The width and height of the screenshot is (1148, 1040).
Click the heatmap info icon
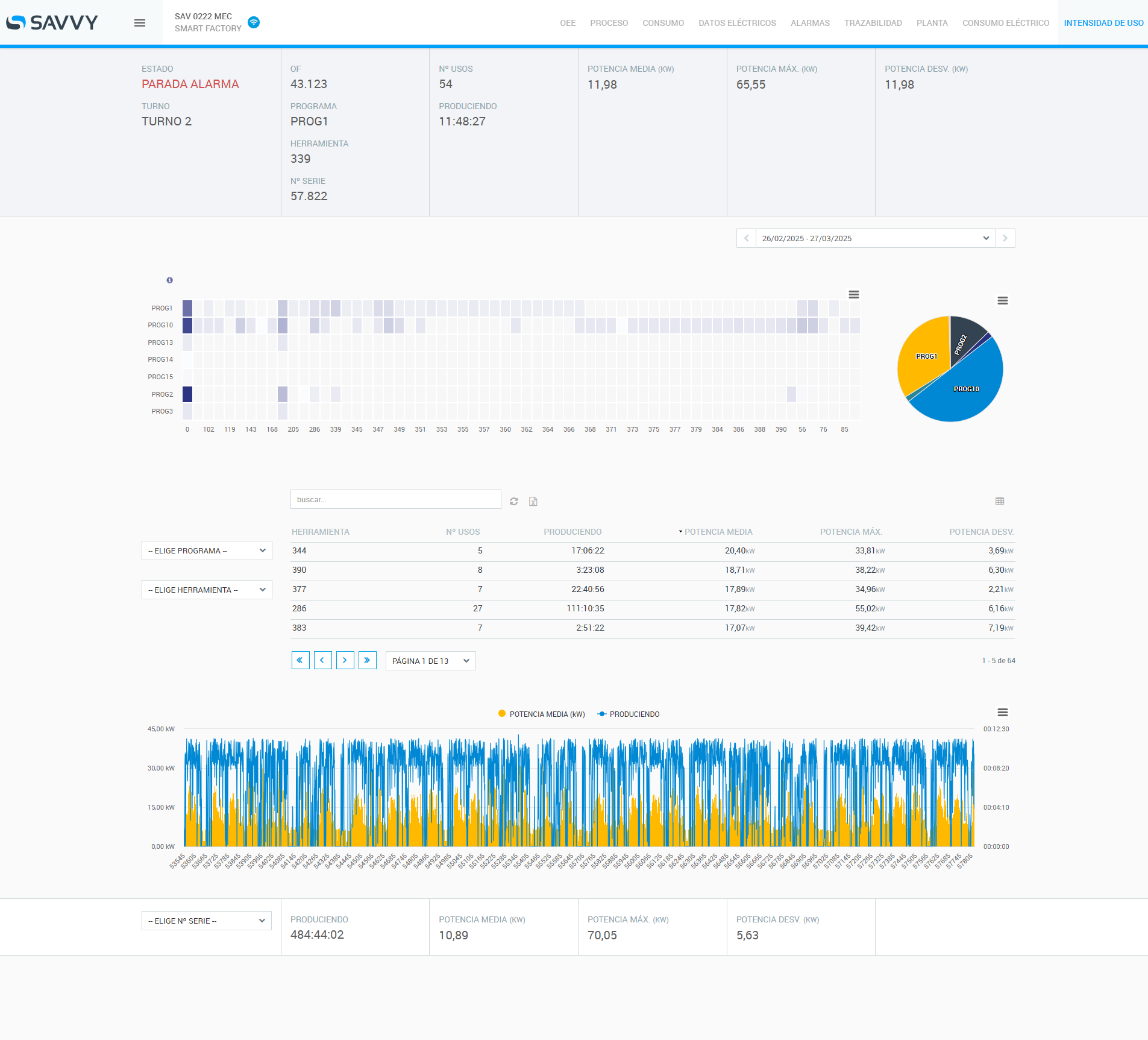tap(169, 280)
